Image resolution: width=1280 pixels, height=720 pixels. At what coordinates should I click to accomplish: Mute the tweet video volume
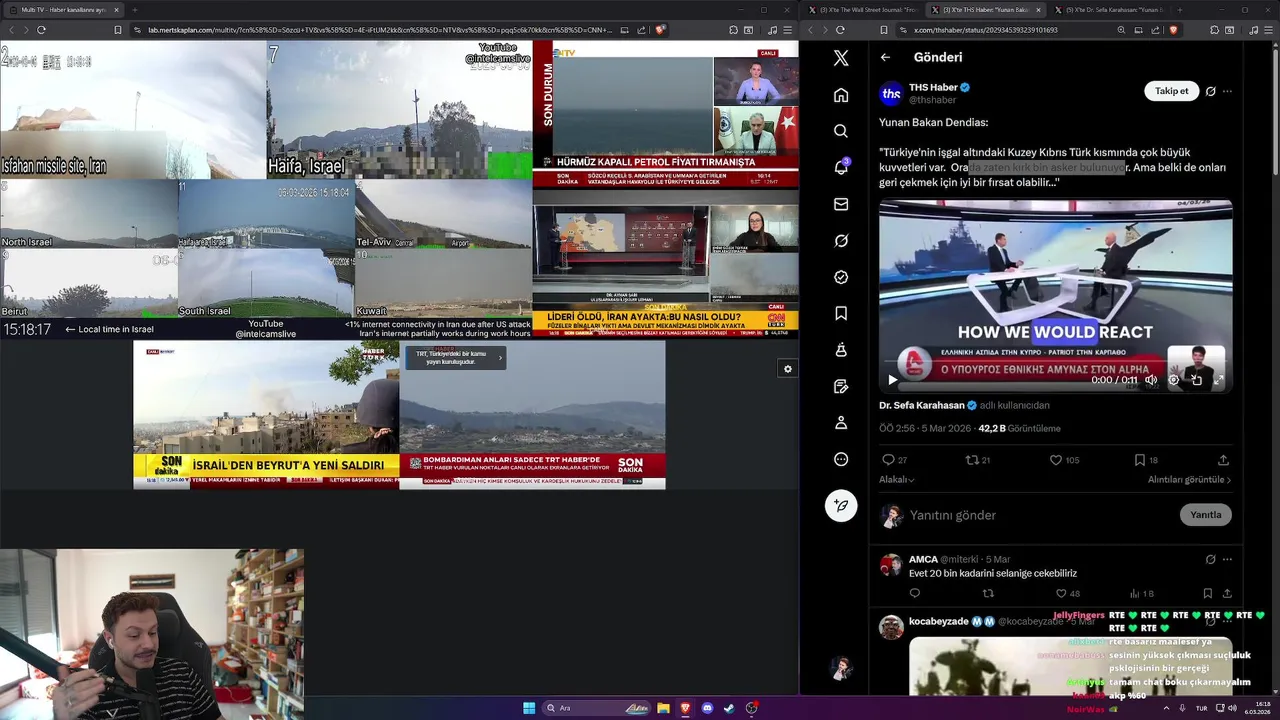[x=1151, y=380]
